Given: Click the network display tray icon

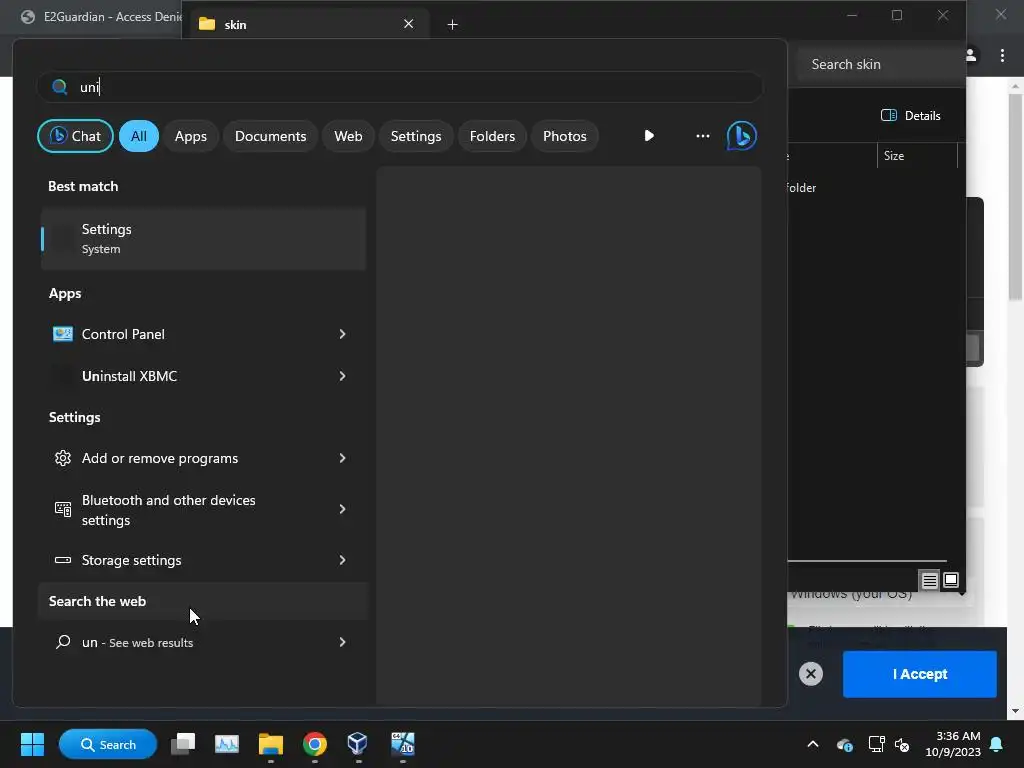Looking at the screenshot, I should (876, 744).
